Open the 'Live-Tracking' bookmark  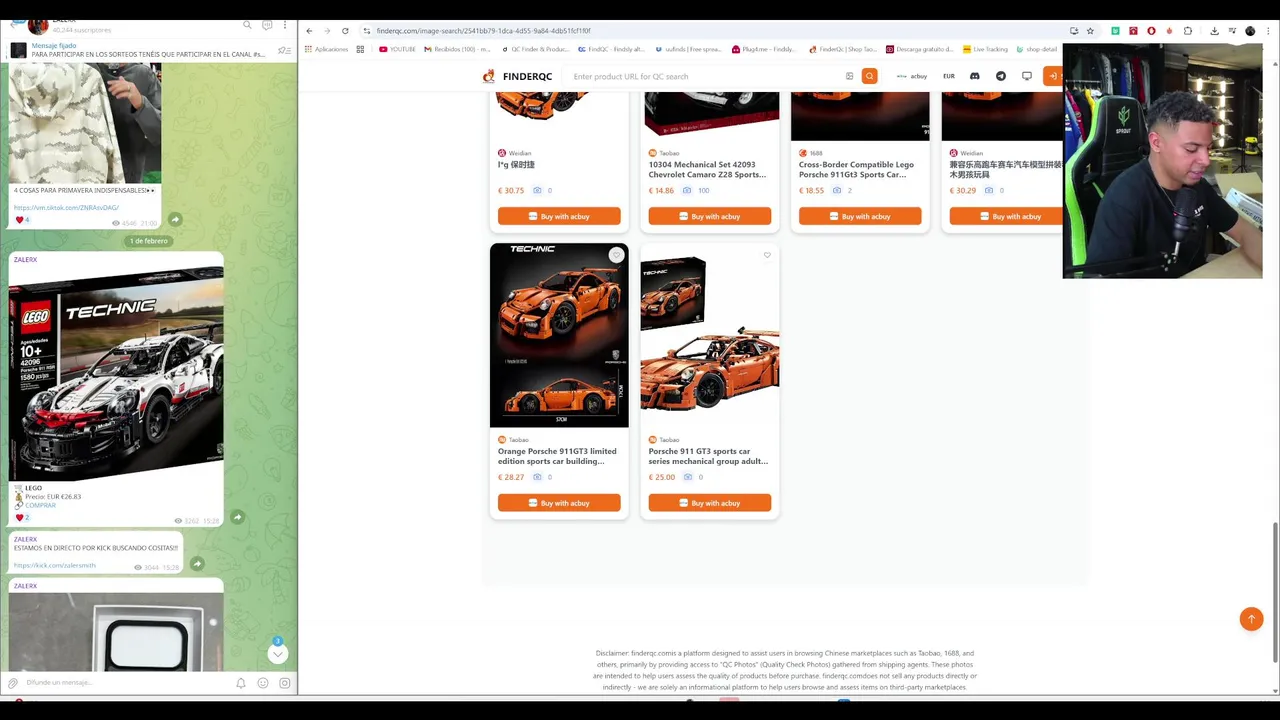986,49
